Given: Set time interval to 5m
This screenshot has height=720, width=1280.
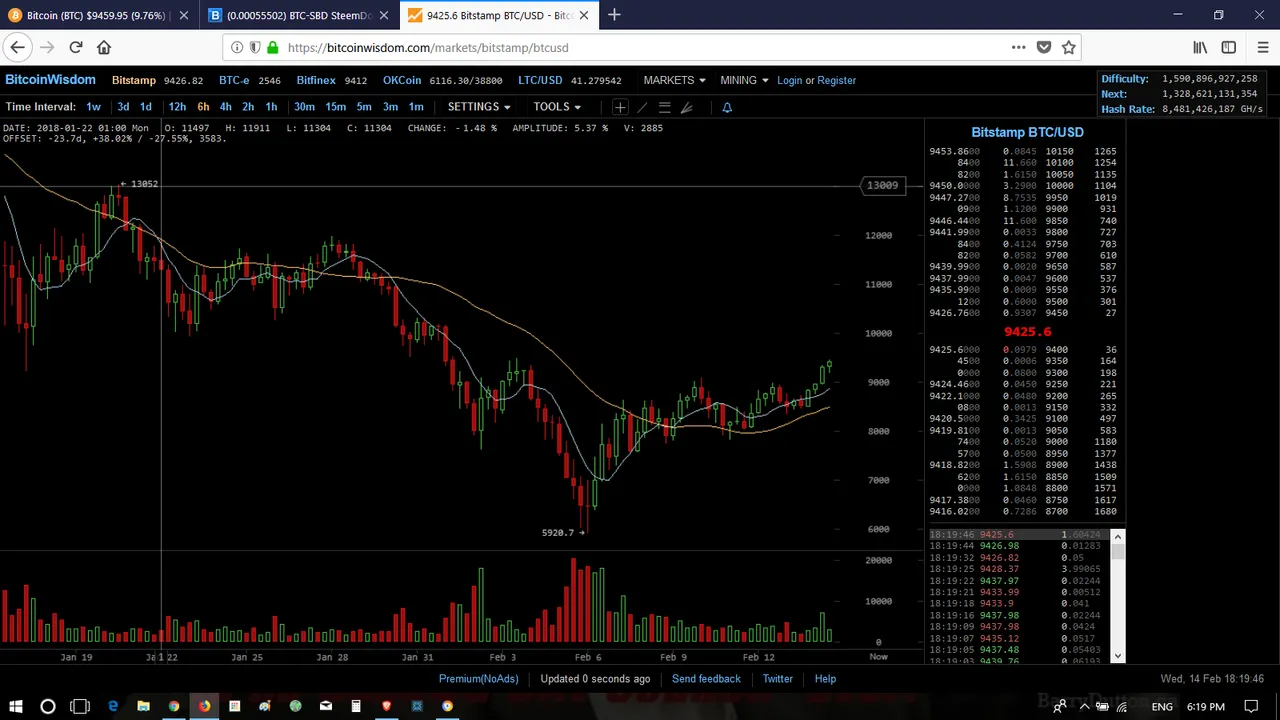Looking at the screenshot, I should click(364, 107).
